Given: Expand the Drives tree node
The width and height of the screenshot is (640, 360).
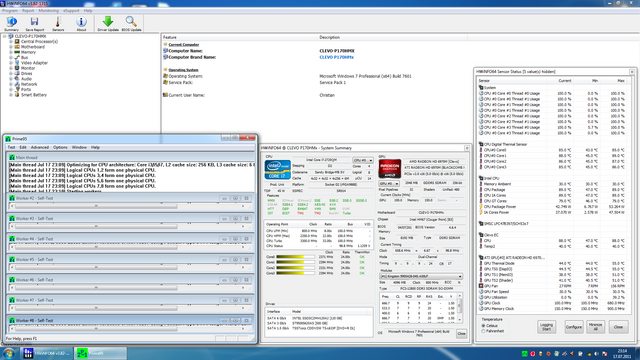Looking at the screenshot, I should click(x=11, y=73).
